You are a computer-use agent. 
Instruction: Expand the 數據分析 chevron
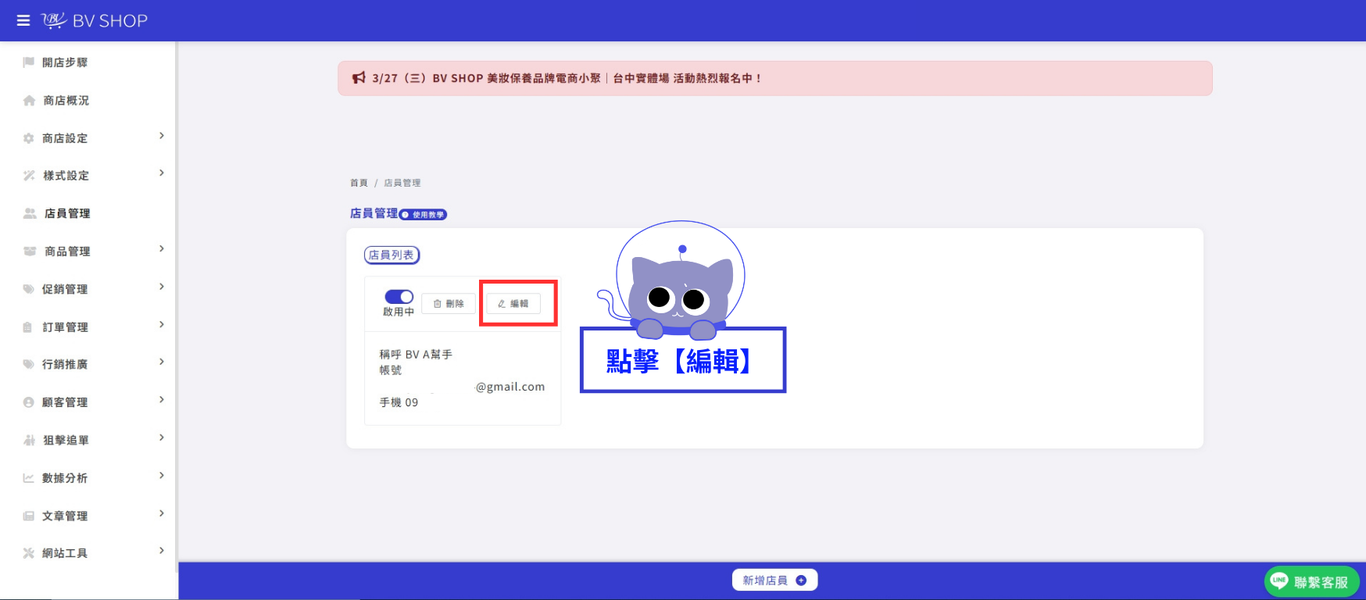point(161,476)
